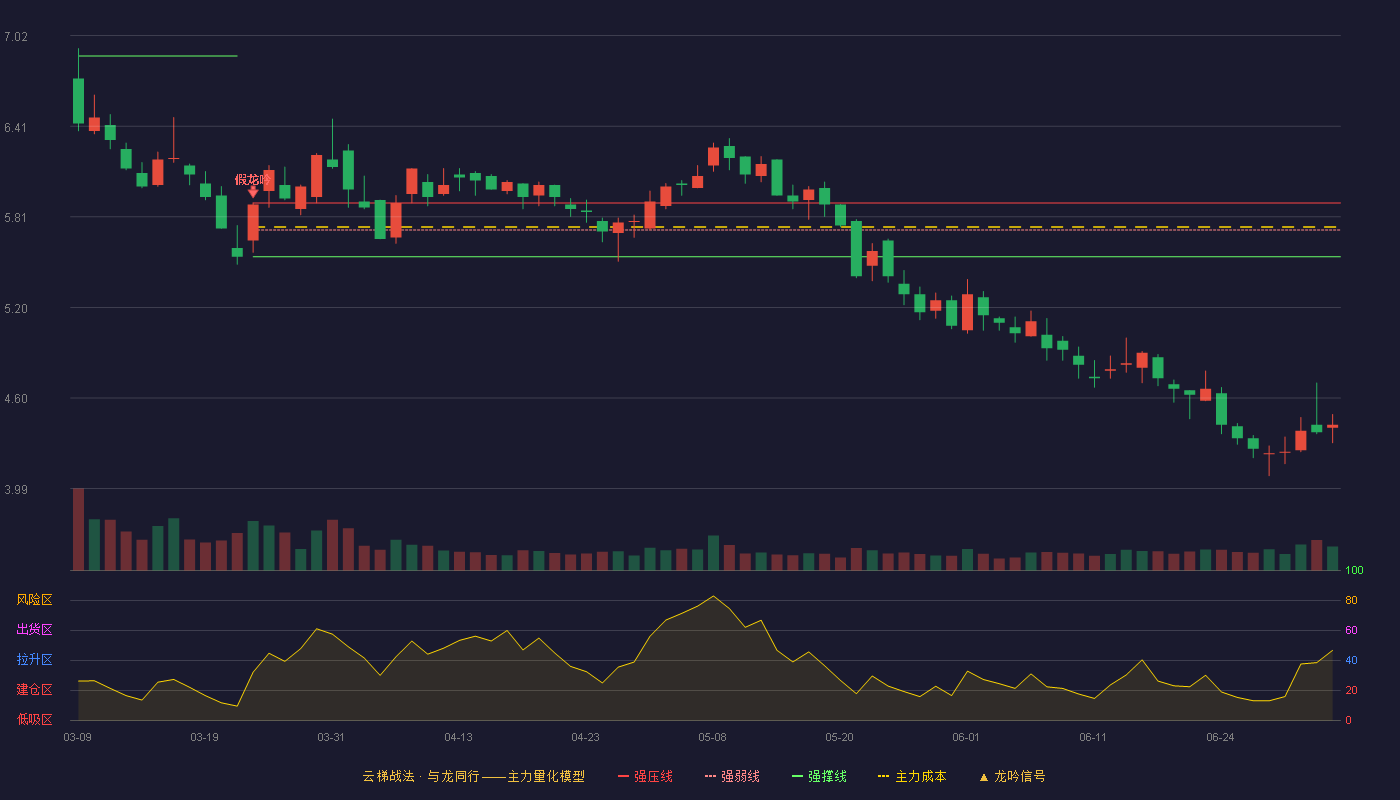
Task: Click the 06-24 date axis label
Action: 1220,737
